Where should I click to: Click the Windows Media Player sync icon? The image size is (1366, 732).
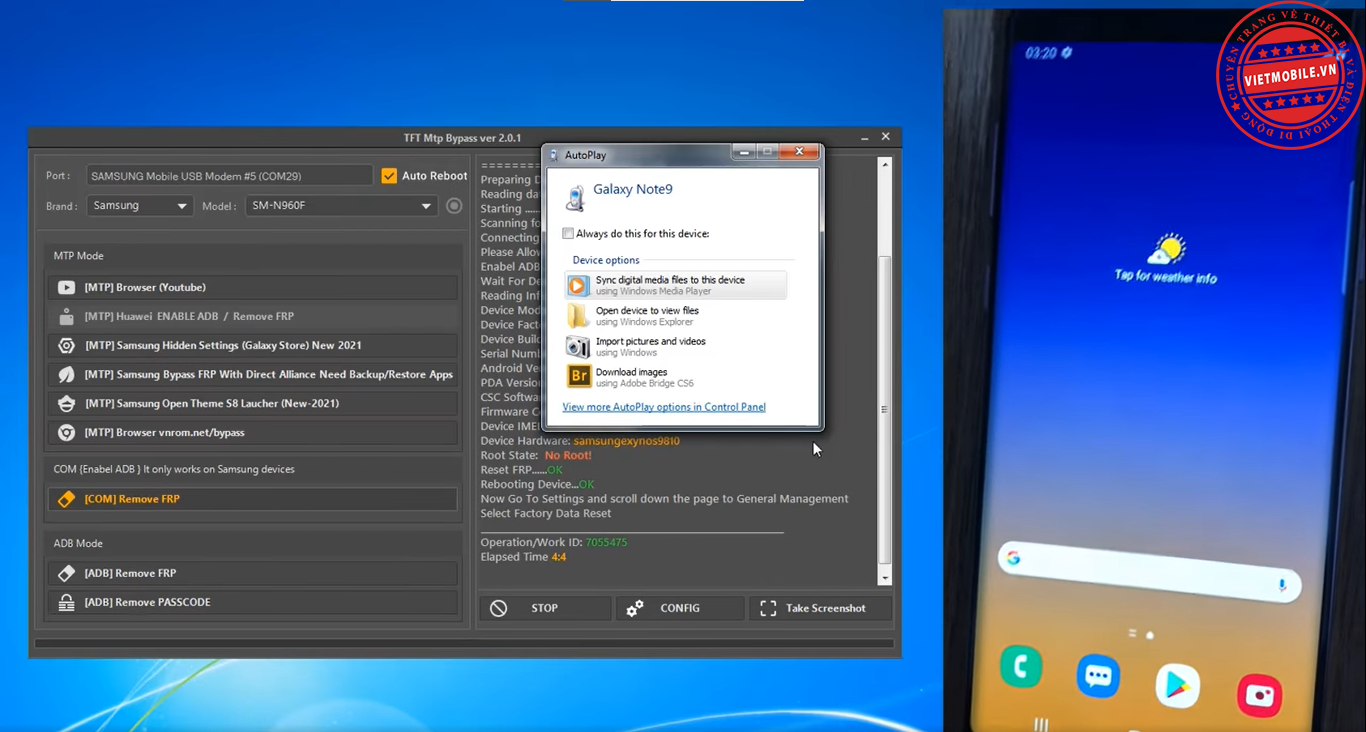pos(578,286)
